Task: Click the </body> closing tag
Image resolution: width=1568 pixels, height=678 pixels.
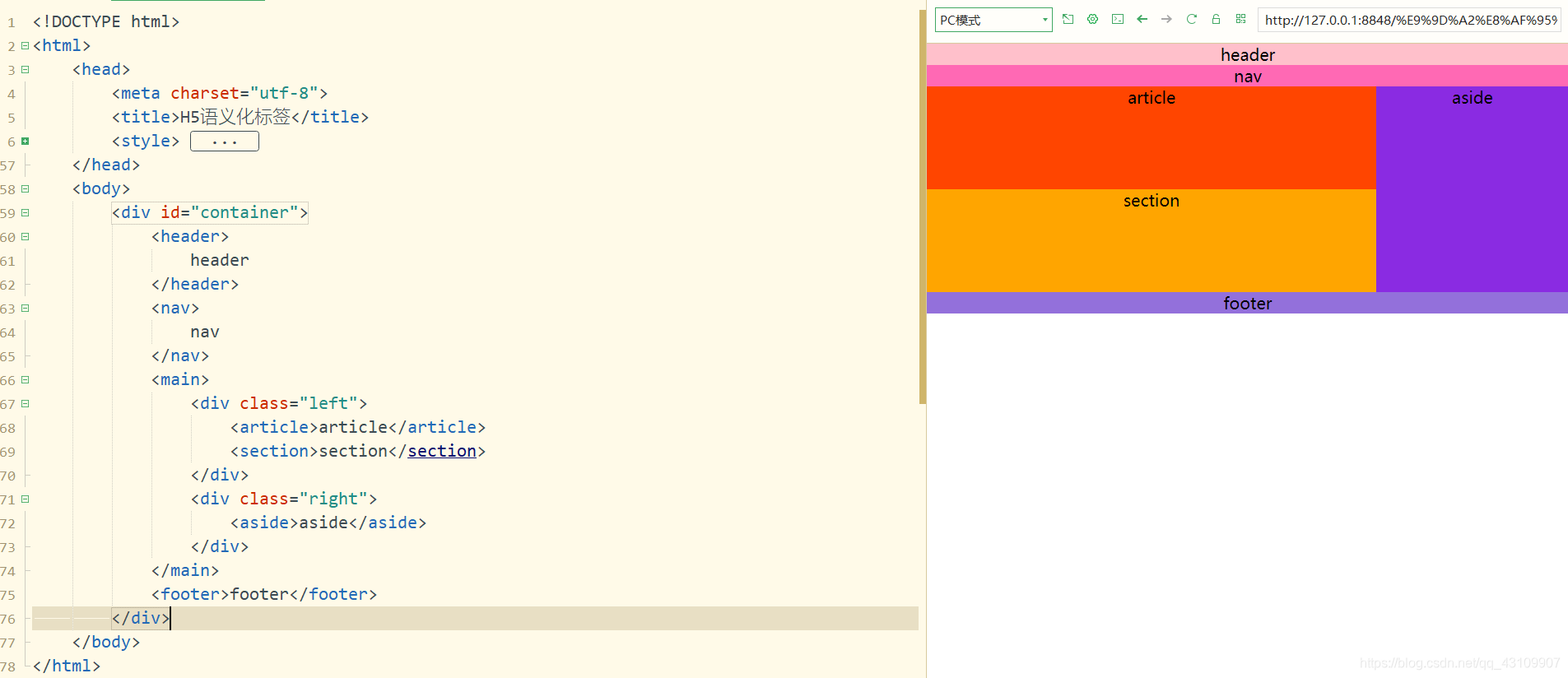Action: pyautogui.click(x=106, y=642)
